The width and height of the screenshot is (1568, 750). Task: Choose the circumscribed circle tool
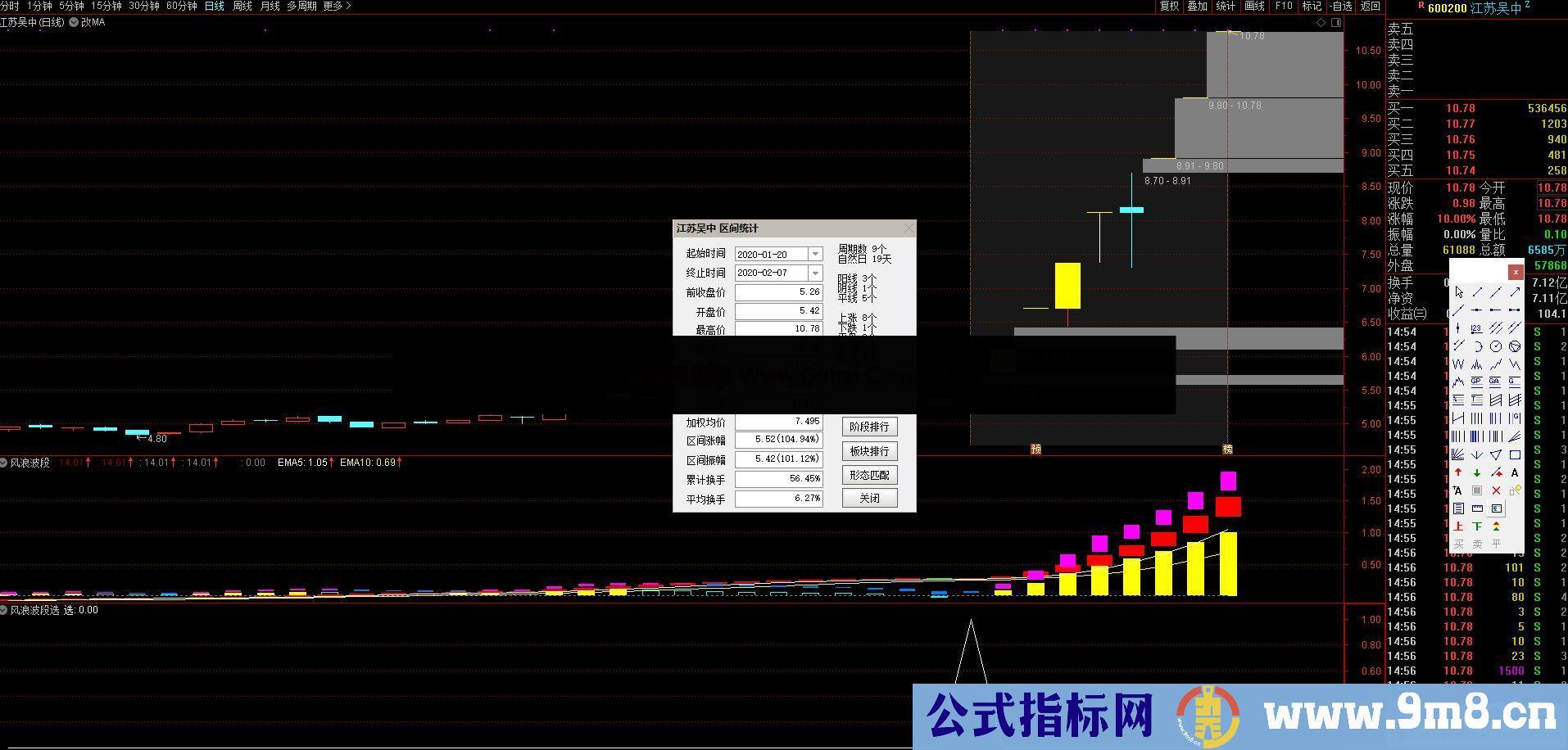pyautogui.click(x=1515, y=346)
